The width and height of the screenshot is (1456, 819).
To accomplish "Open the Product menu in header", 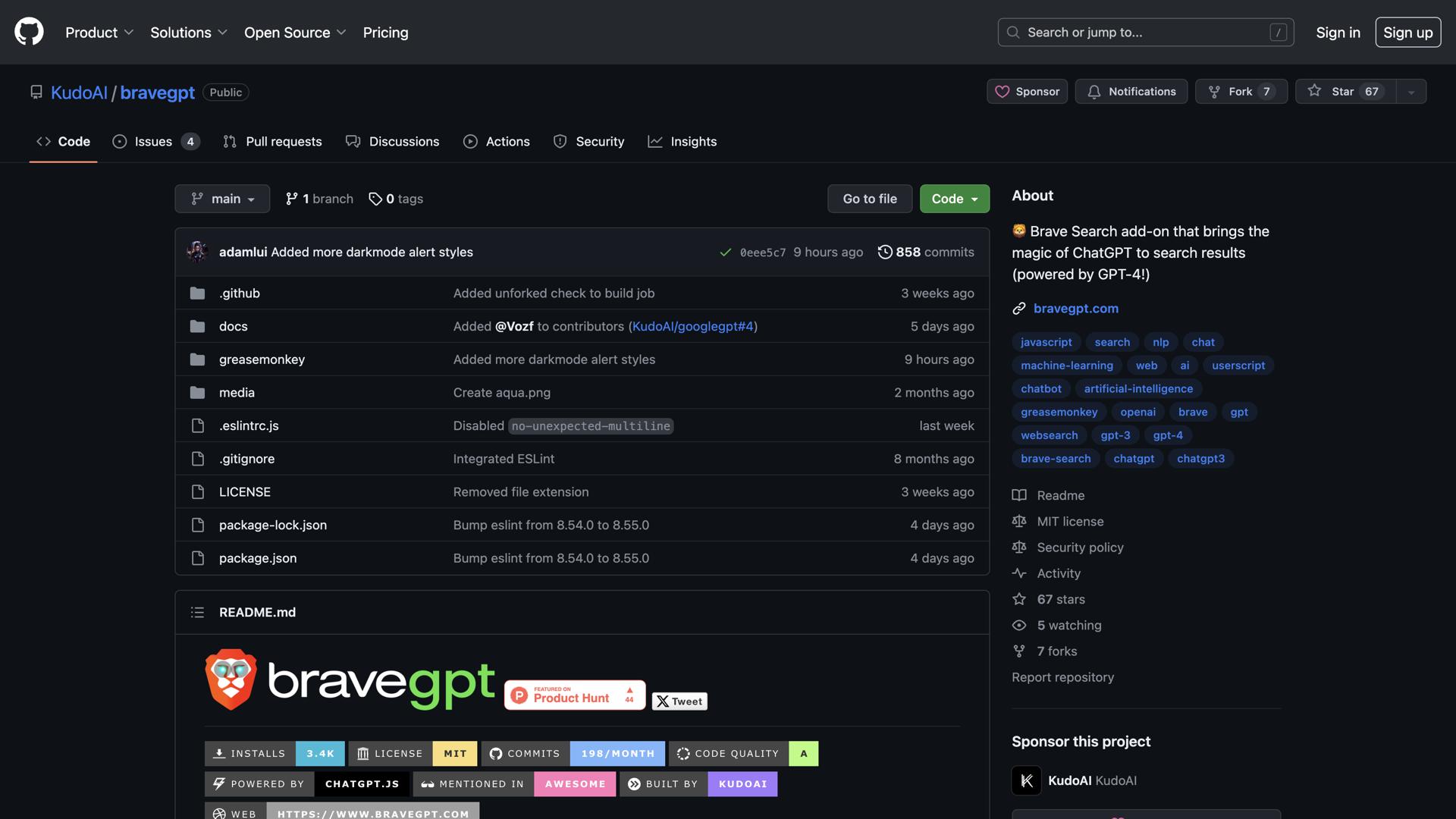I will [99, 33].
